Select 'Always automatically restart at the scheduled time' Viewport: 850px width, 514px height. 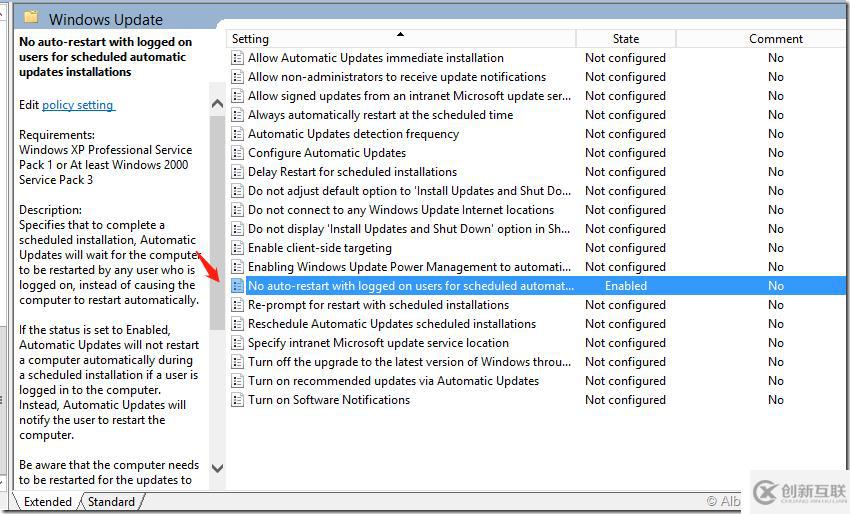click(x=381, y=115)
